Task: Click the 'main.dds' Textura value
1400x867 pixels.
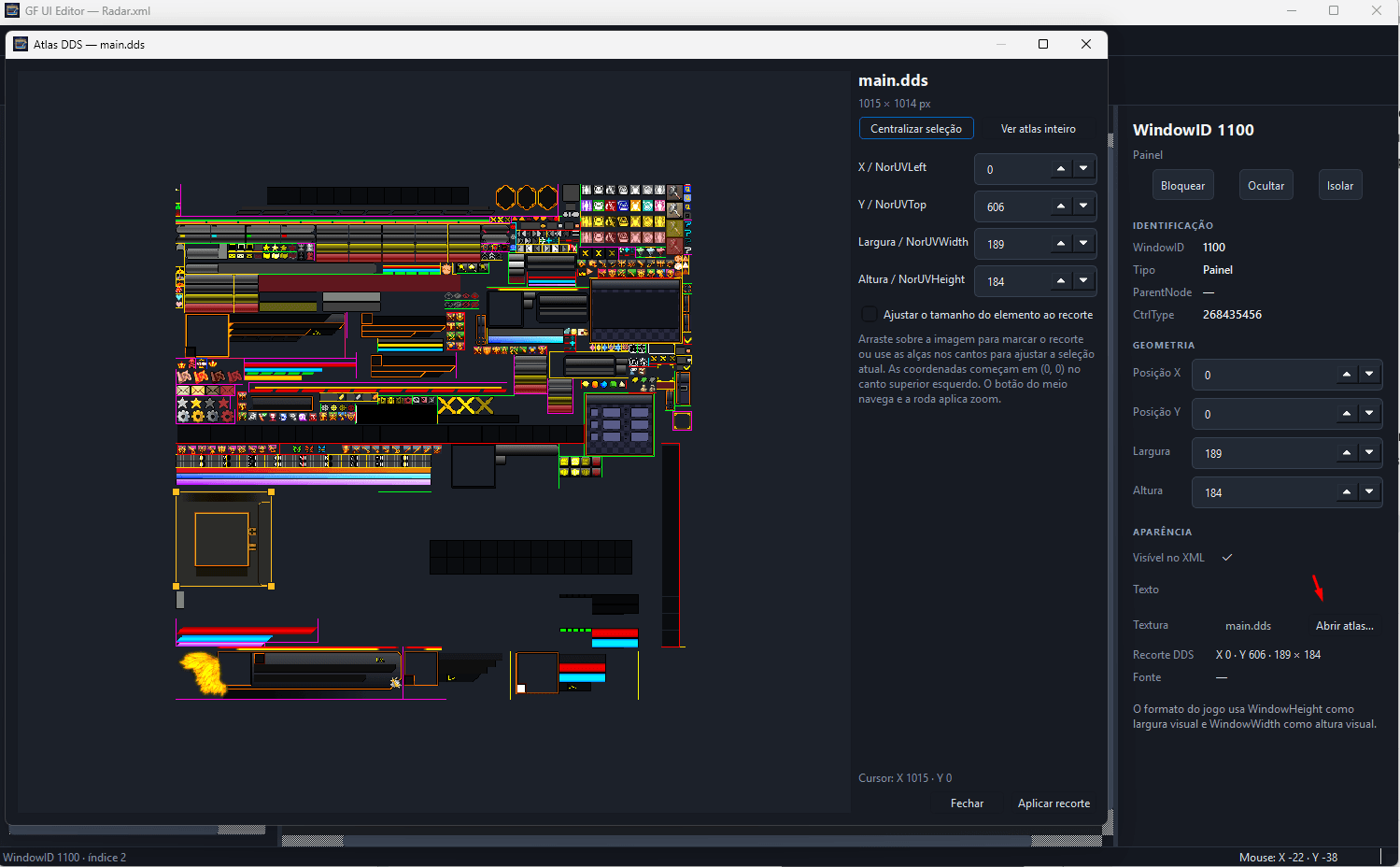Action: [x=1248, y=626]
